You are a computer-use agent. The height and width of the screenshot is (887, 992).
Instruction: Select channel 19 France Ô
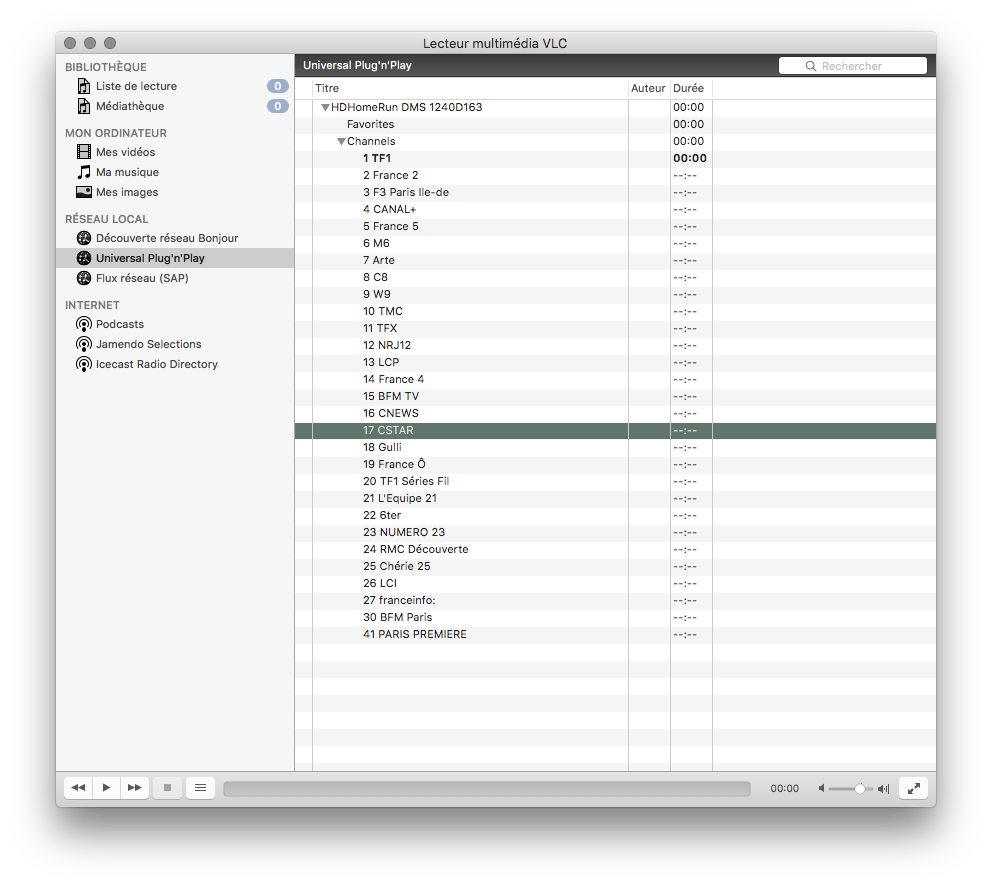coord(615,465)
